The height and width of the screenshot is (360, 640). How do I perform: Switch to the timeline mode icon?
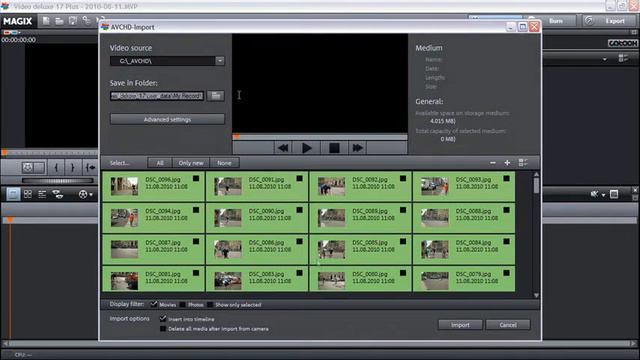(x=42, y=194)
